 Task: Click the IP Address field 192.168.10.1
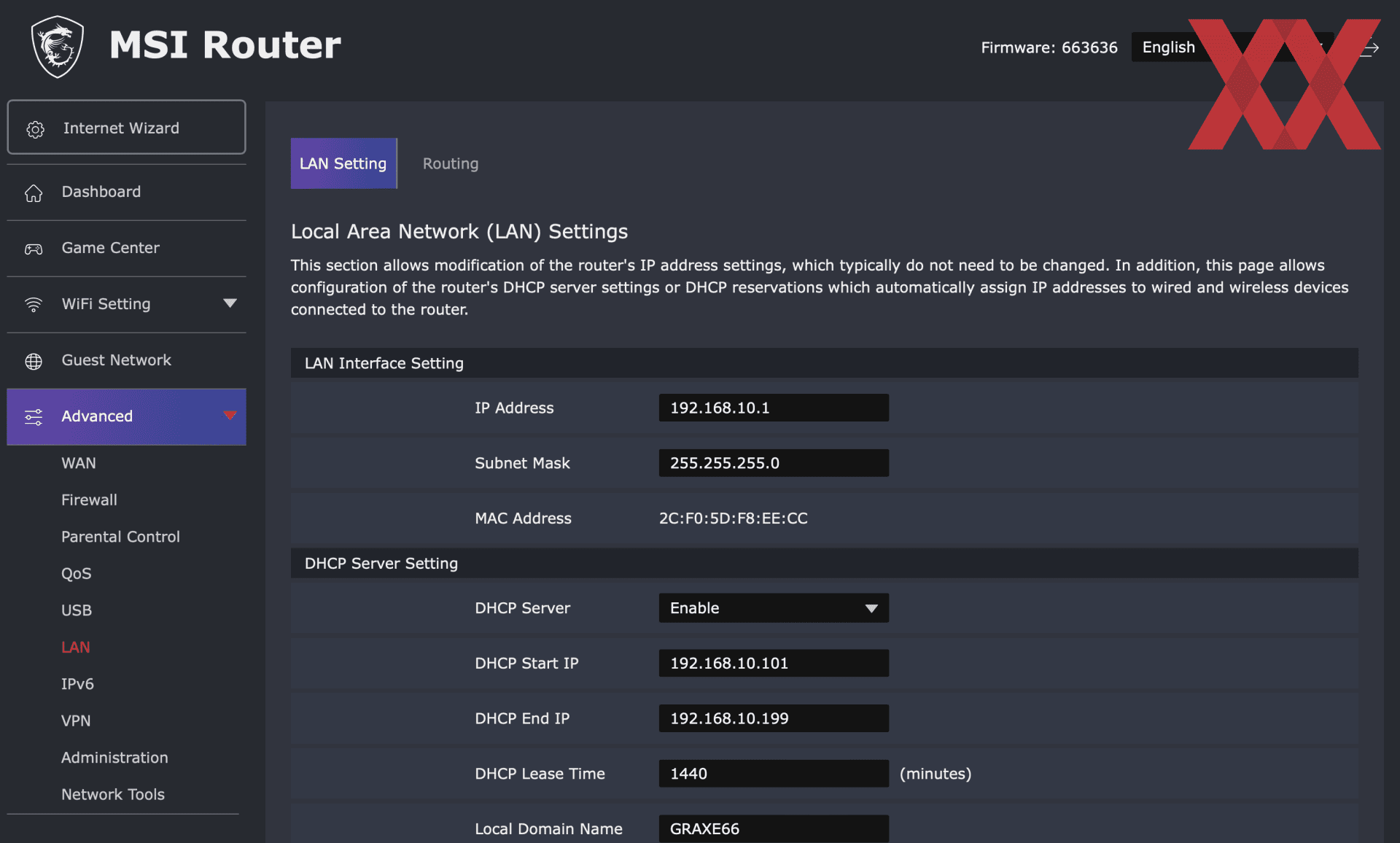774,408
